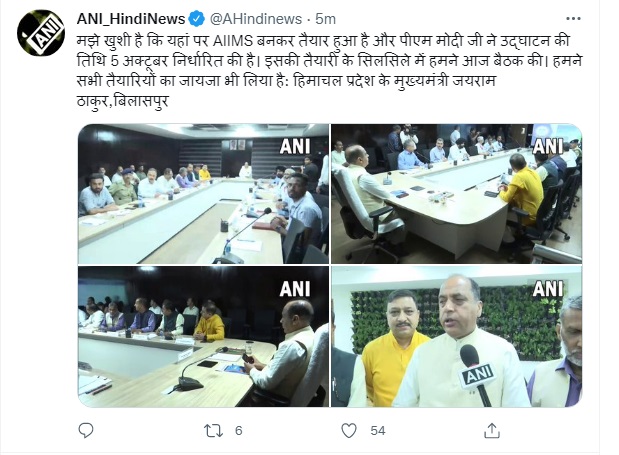The height and width of the screenshot is (455, 619).
Task: Open the @AHindinews handle link
Action: pos(256,19)
